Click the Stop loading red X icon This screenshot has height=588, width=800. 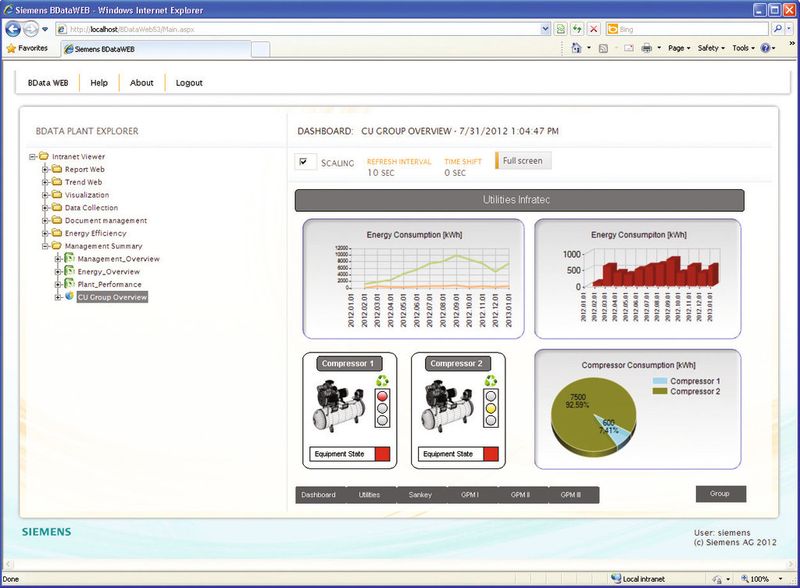click(593, 29)
